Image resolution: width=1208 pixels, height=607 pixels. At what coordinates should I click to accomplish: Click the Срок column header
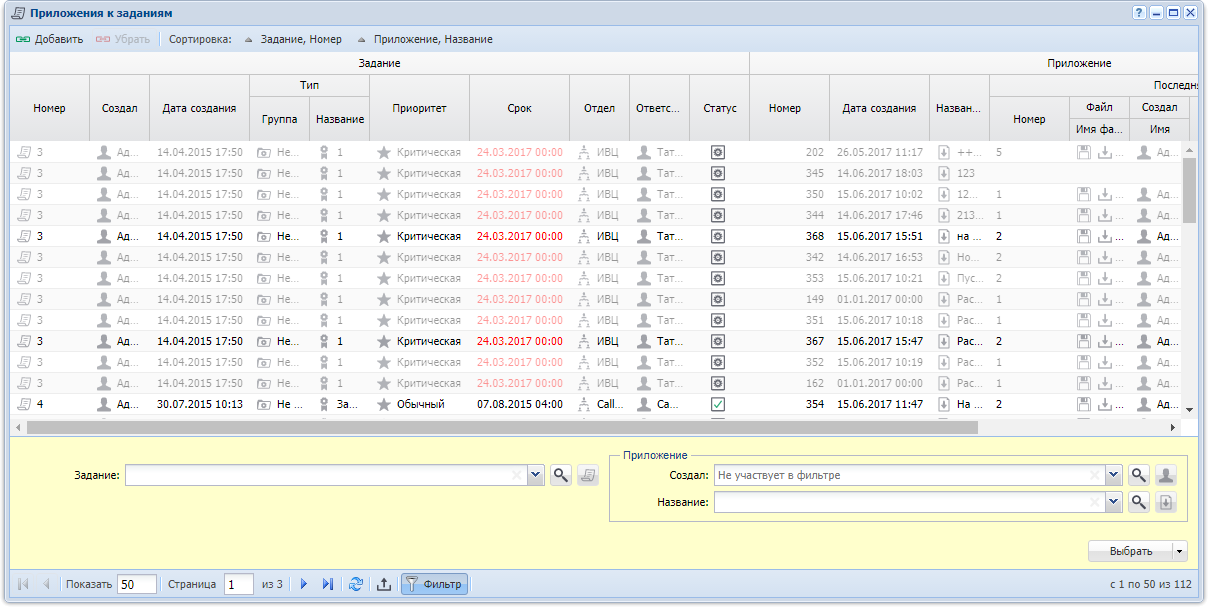pos(519,108)
